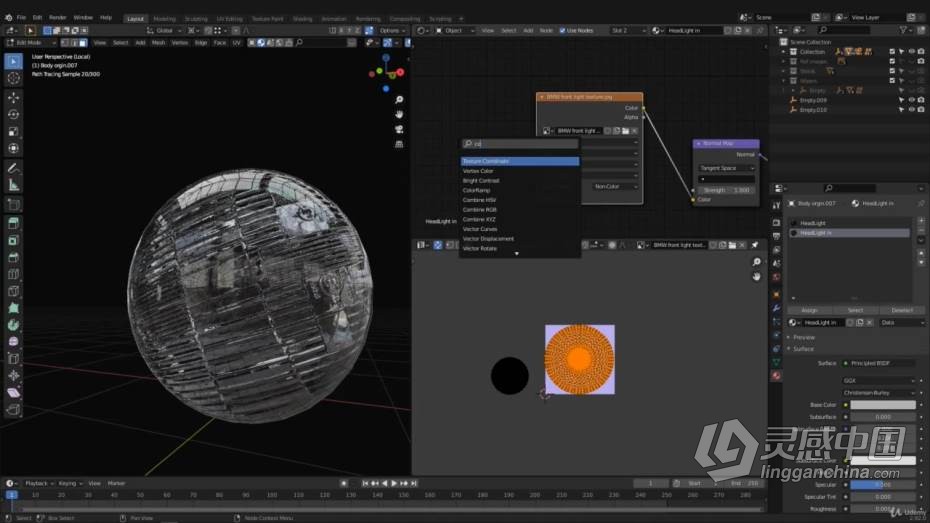The width and height of the screenshot is (930, 523).
Task: Select the Bevel tool
Action: tap(13, 257)
